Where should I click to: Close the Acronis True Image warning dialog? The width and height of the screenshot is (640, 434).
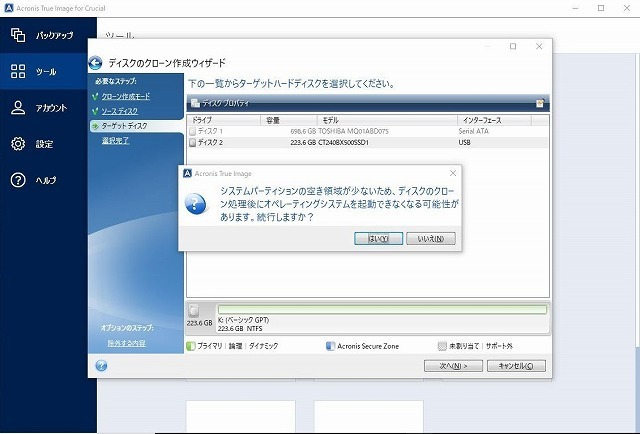tap(453, 173)
